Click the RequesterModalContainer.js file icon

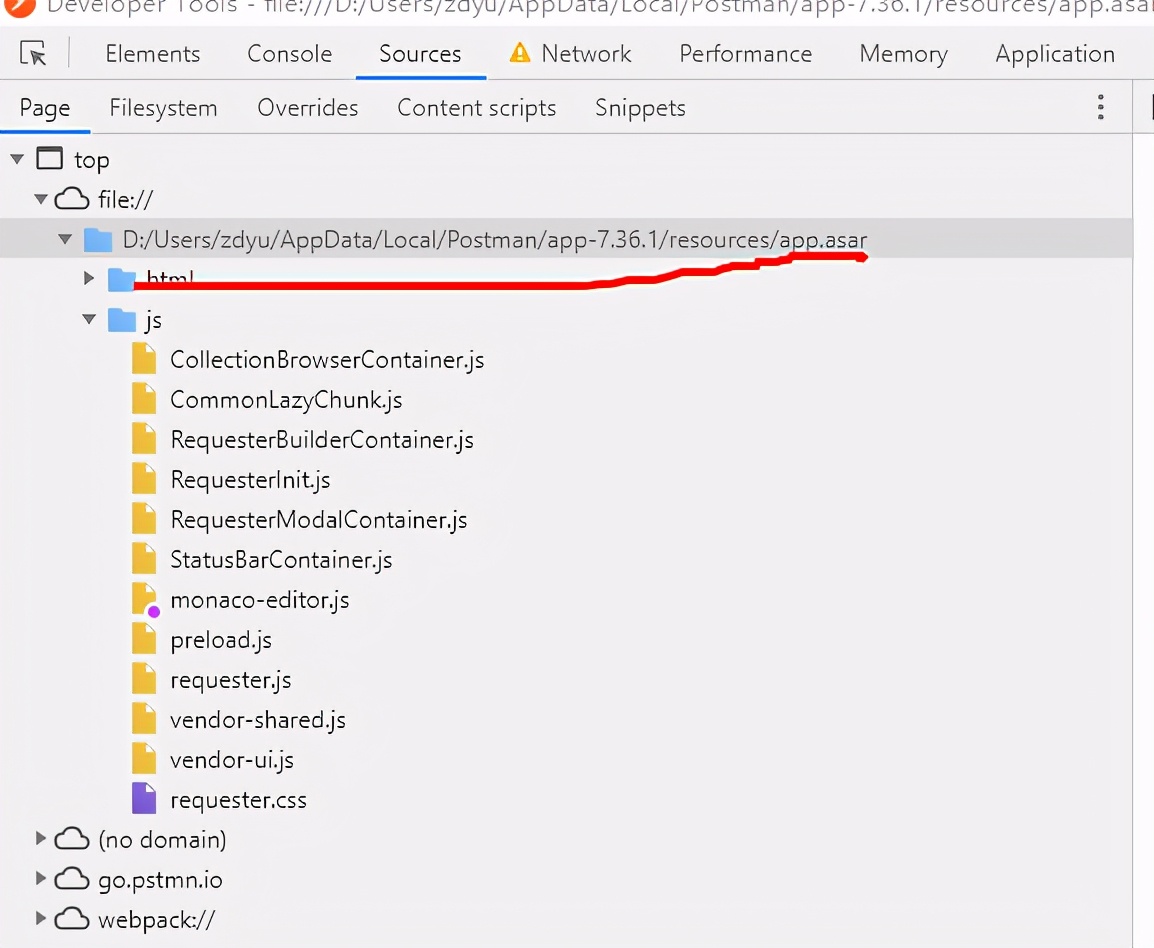click(144, 520)
